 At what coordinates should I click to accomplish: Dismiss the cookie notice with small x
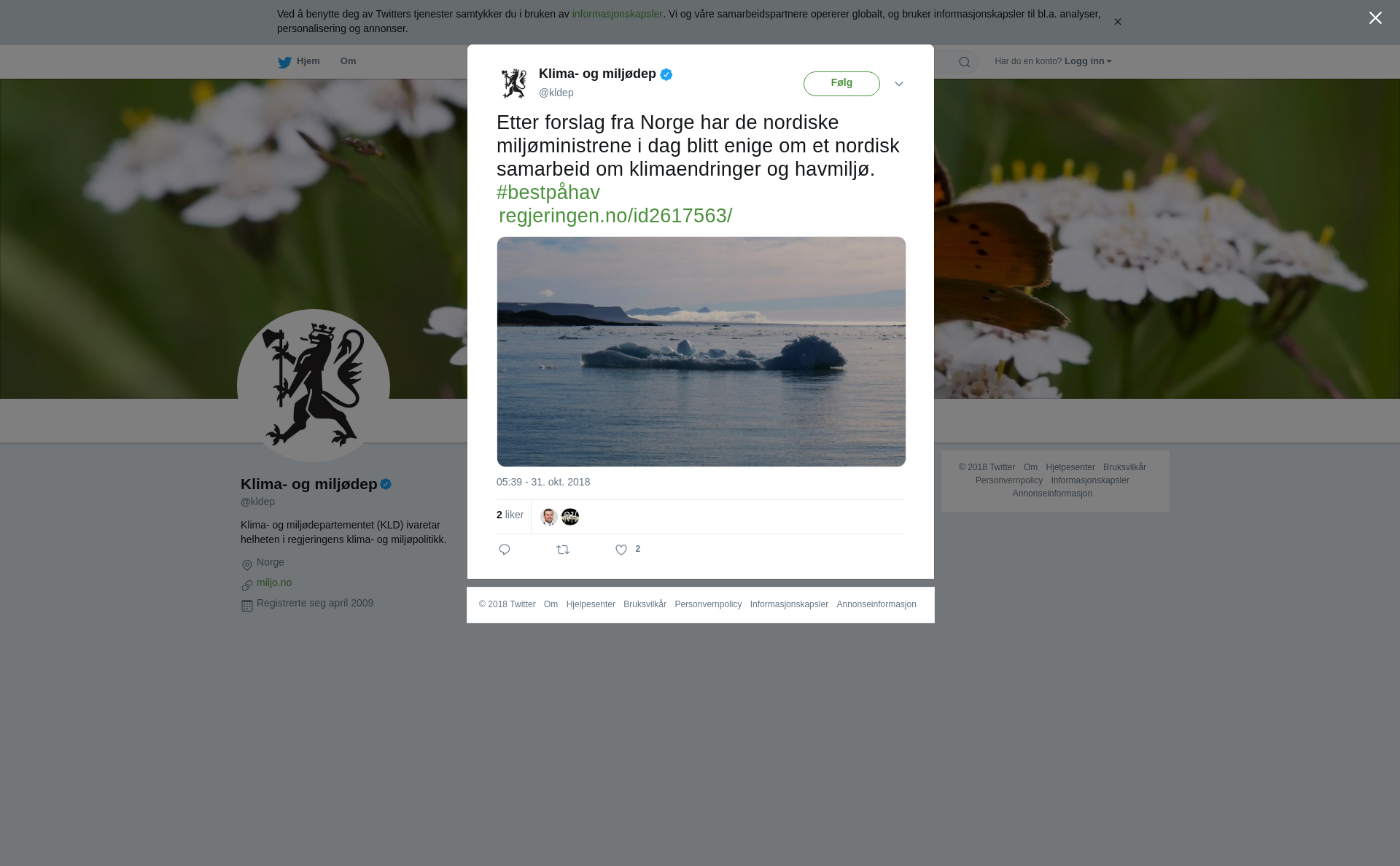[x=1117, y=22]
